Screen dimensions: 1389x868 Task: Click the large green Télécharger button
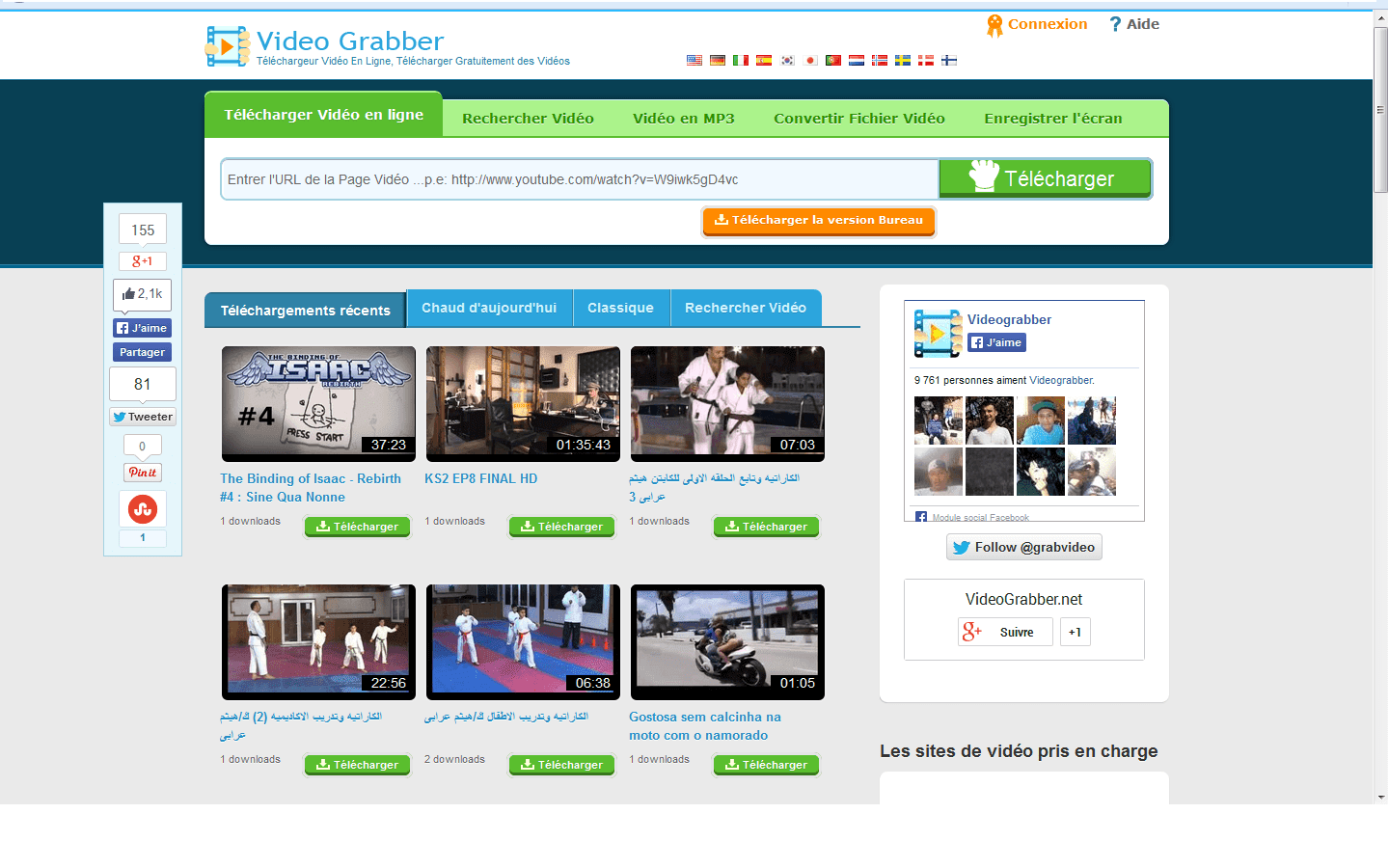[1046, 178]
